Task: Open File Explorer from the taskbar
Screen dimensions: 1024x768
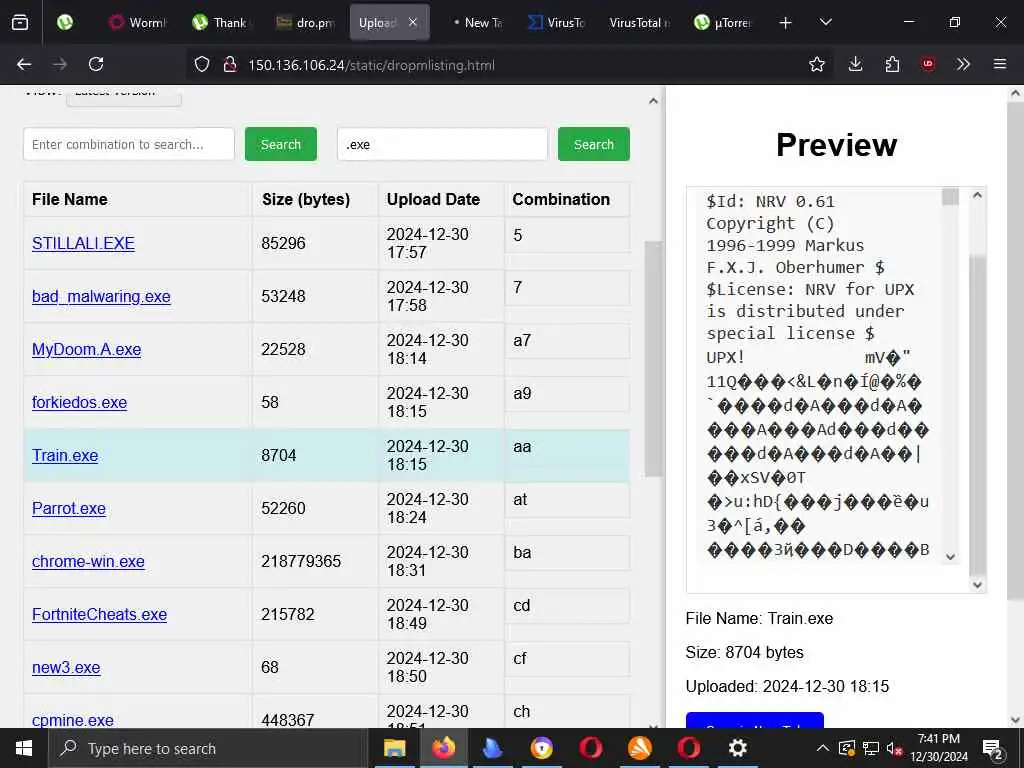Action: (394, 748)
